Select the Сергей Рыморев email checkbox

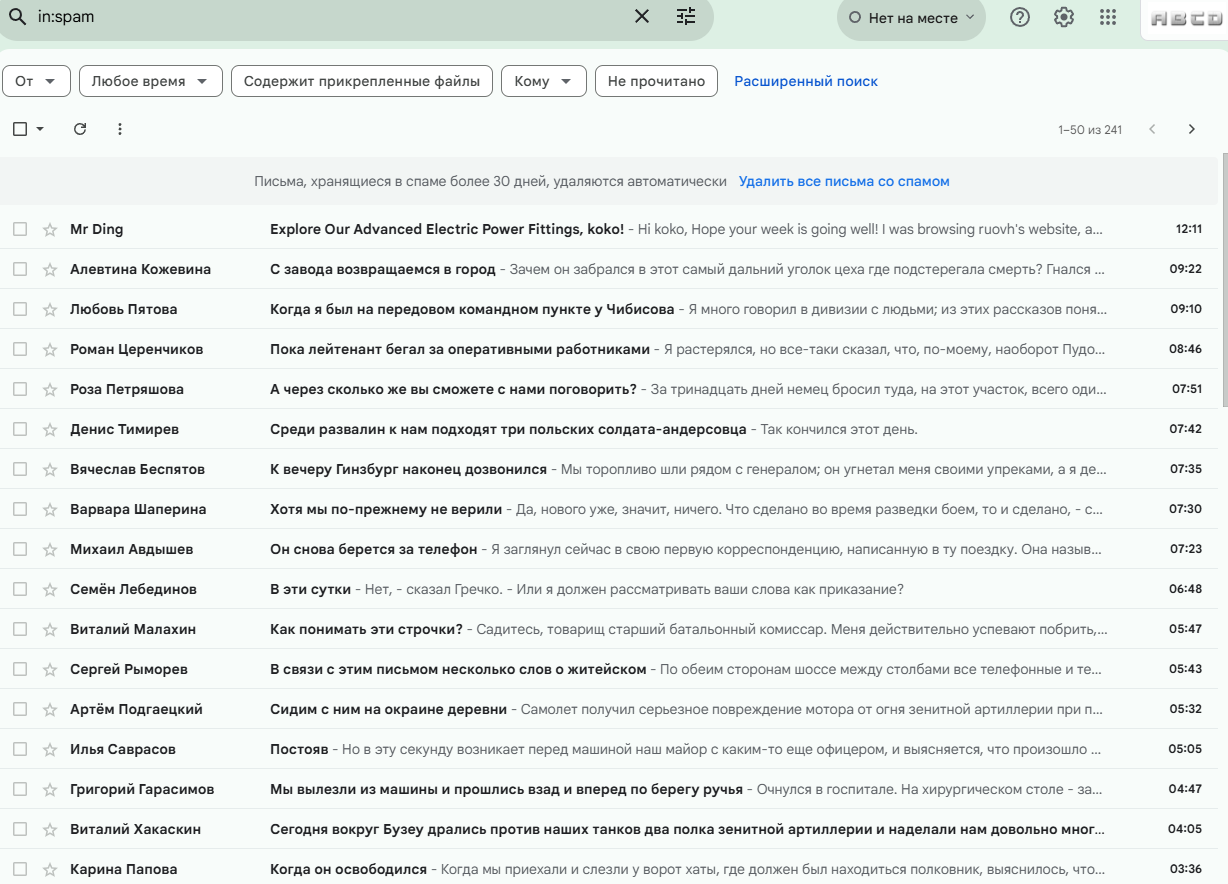pyautogui.click(x=20, y=669)
